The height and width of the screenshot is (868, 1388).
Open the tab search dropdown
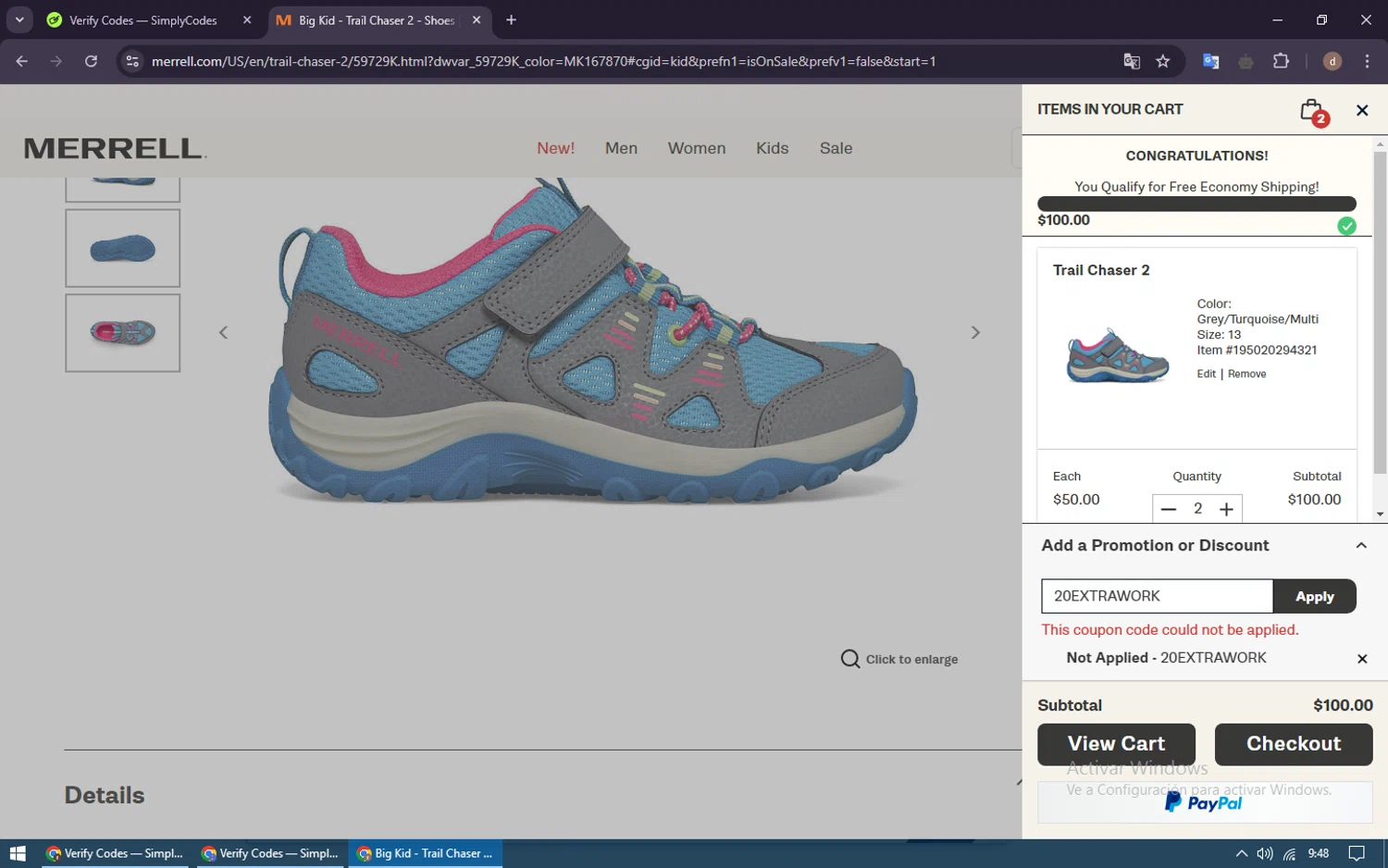click(x=19, y=20)
